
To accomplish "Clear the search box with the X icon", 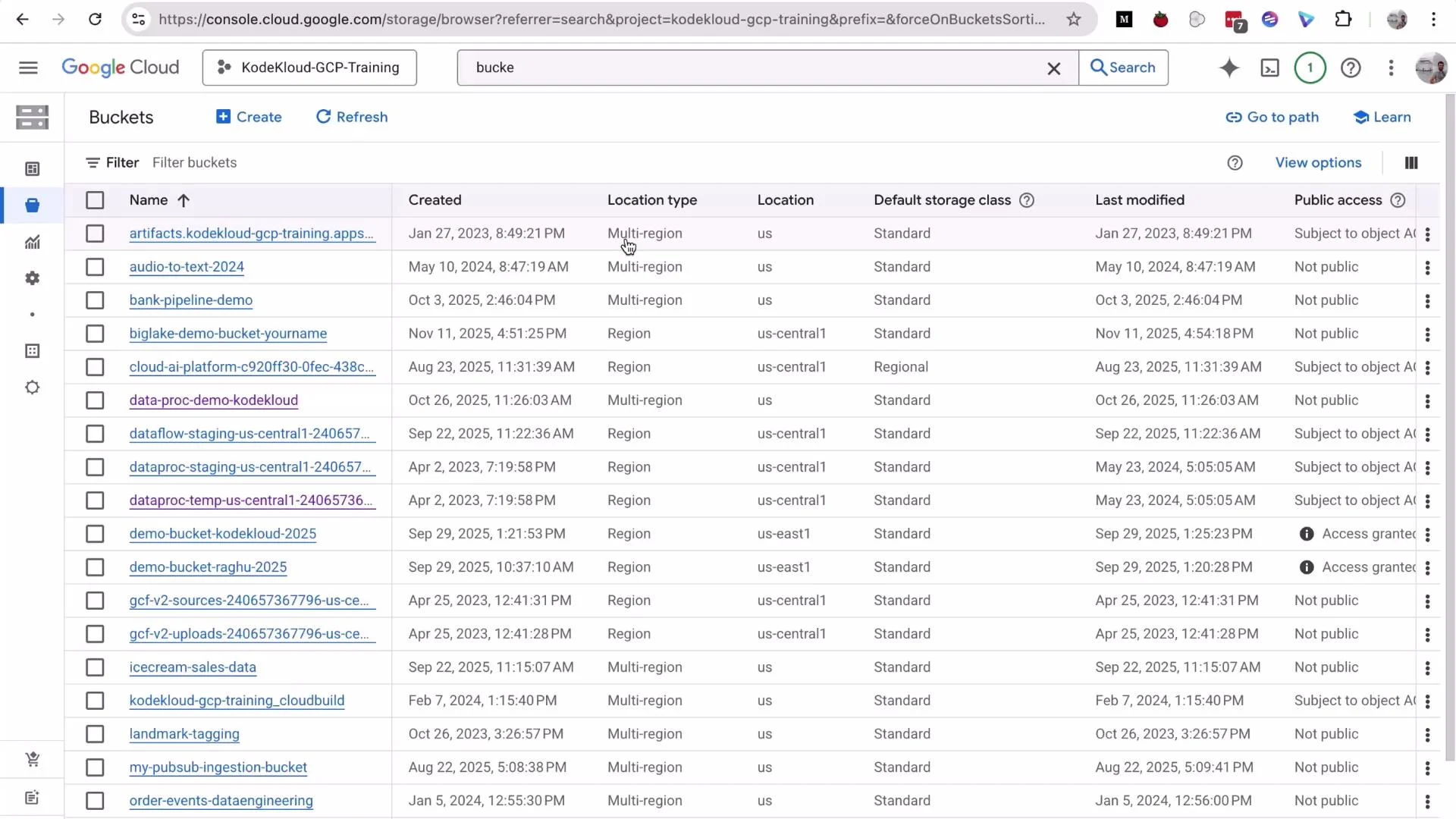I will [1053, 68].
